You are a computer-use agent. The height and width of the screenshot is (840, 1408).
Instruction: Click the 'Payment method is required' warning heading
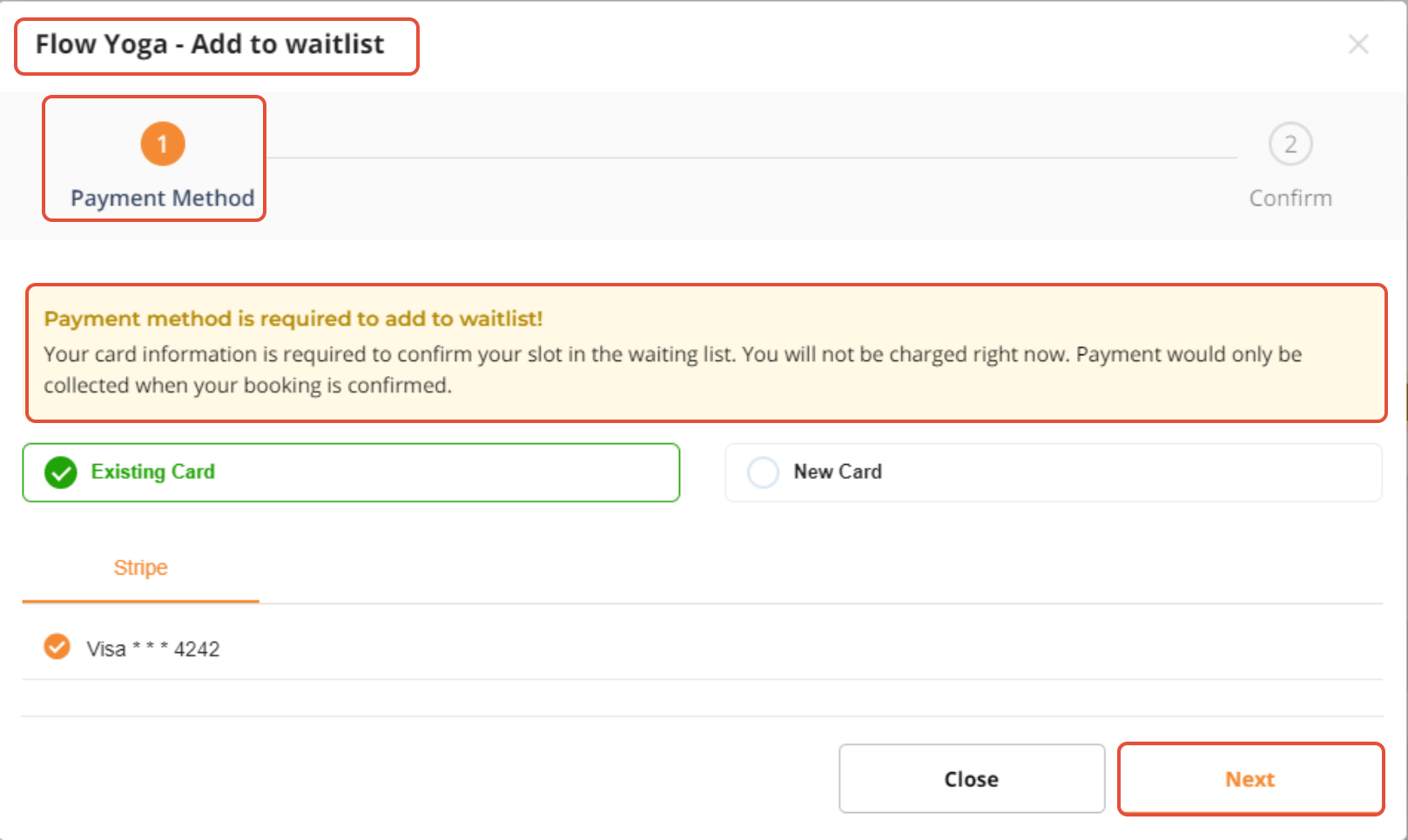pyautogui.click(x=293, y=319)
